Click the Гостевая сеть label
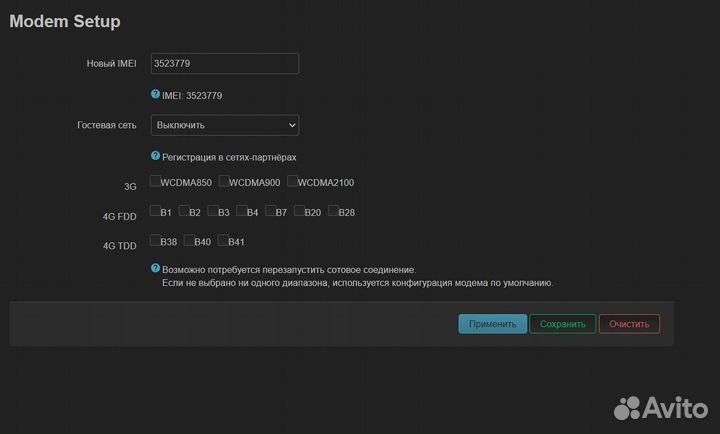 pos(107,125)
